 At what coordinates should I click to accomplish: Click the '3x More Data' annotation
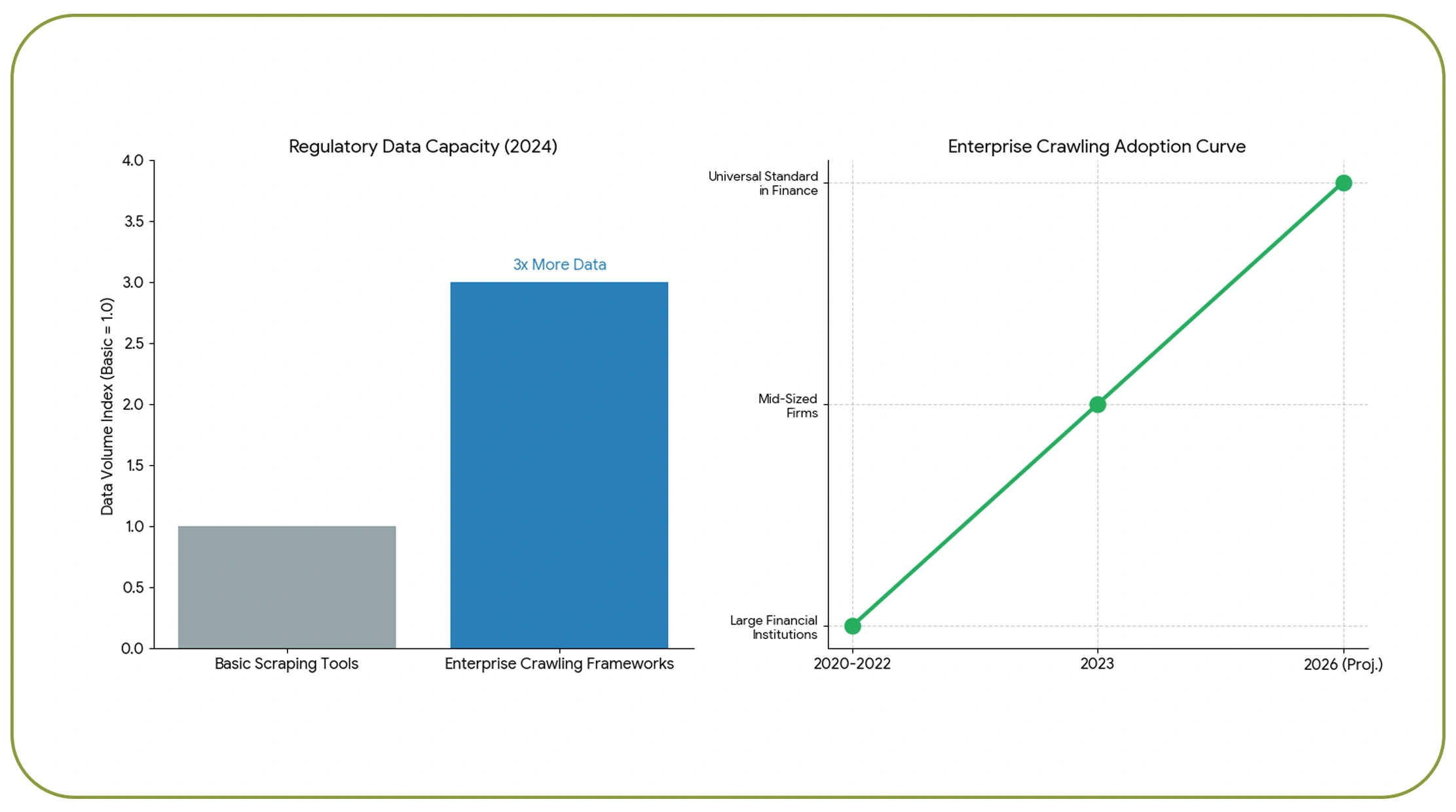(559, 265)
